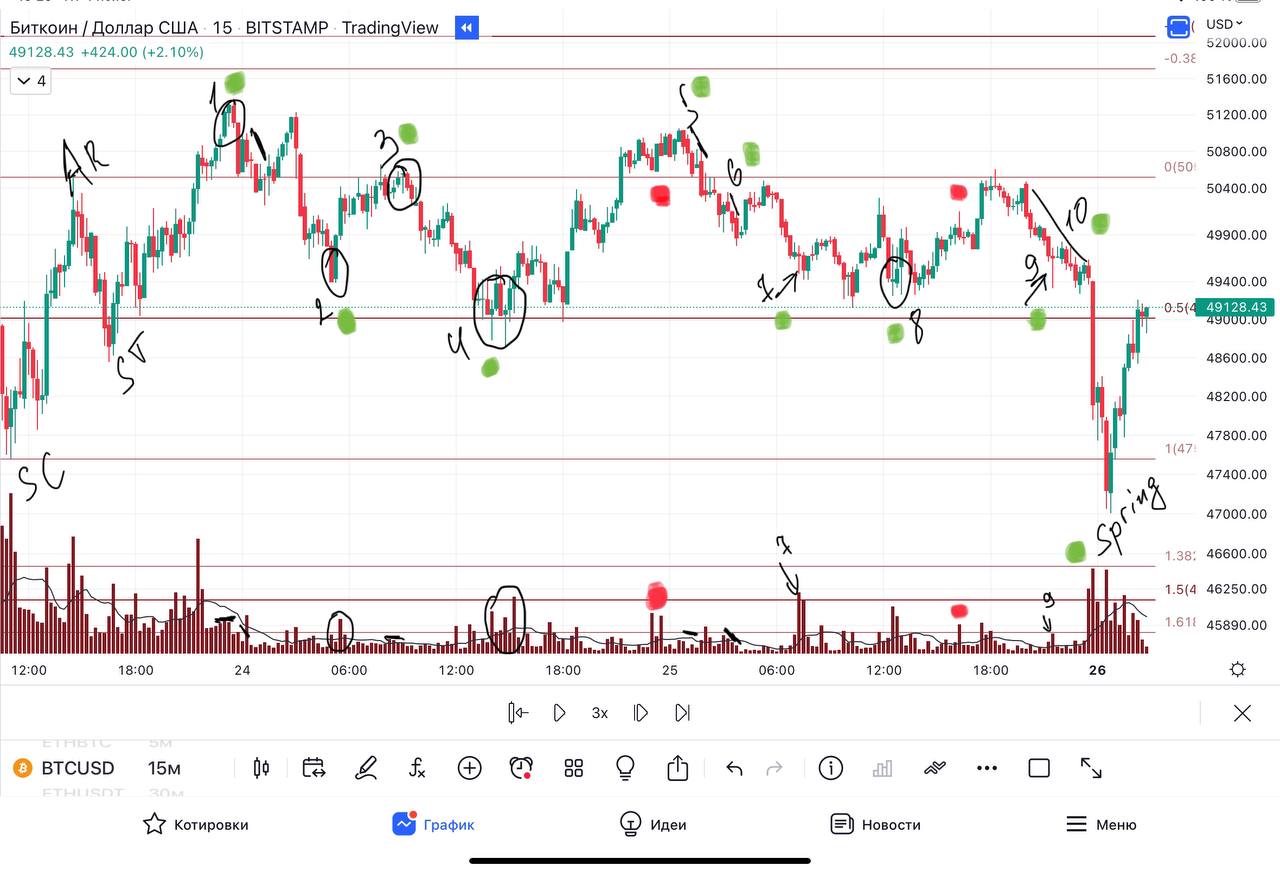Toggle the chart settings gear icon
This screenshot has width=1280, height=872.
click(x=1237, y=669)
